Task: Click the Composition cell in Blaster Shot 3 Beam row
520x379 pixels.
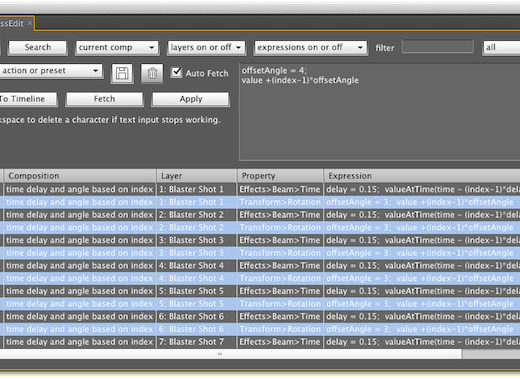Action: (x=80, y=240)
